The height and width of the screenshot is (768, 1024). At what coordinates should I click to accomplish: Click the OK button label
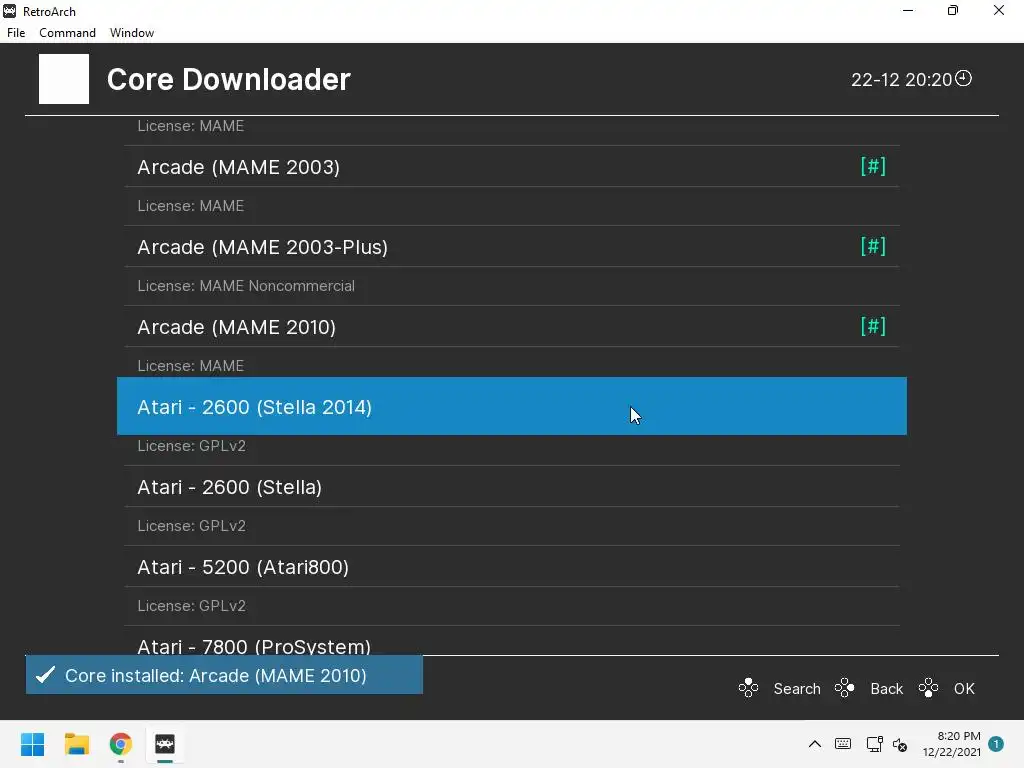coord(964,688)
